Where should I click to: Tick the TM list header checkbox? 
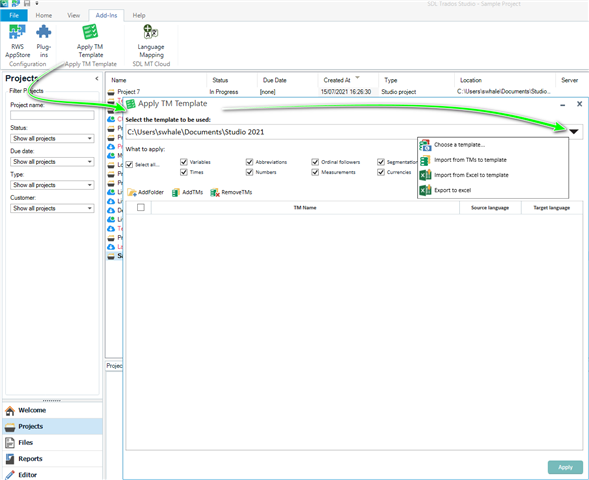tap(141, 207)
